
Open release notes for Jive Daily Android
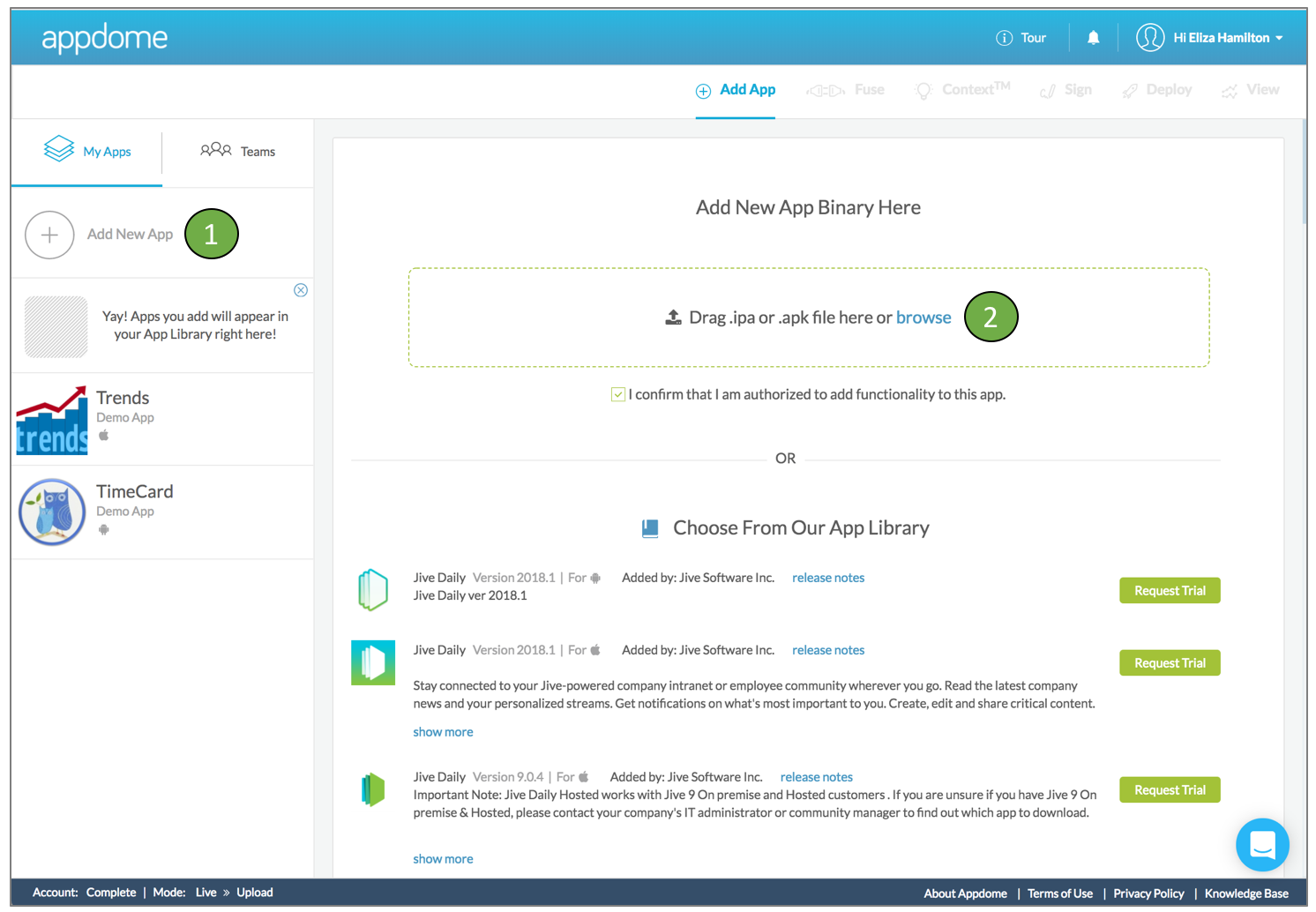(828, 578)
